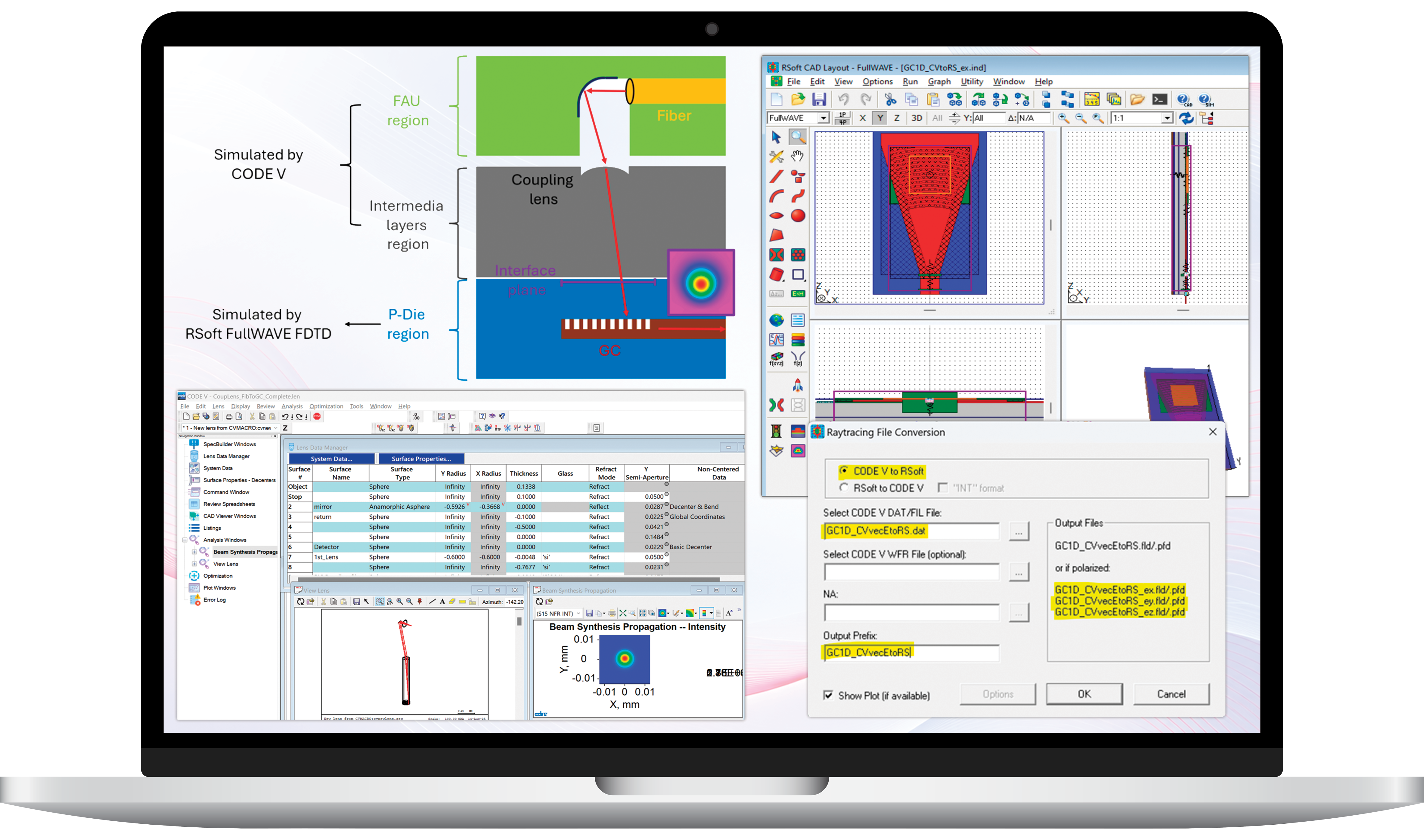Select the magnifier zoom tool in RSoft palette

(797, 137)
